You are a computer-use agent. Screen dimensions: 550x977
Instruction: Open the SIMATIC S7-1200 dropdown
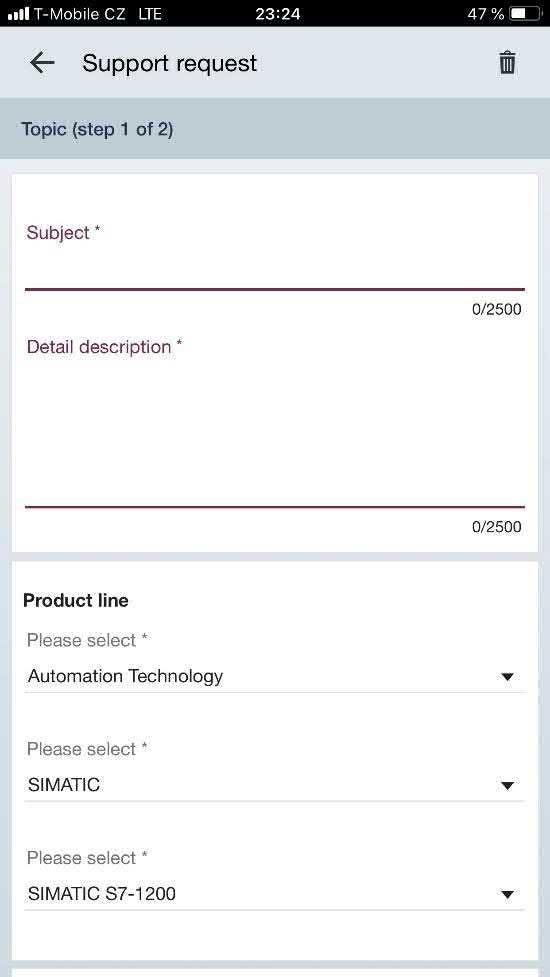point(275,894)
